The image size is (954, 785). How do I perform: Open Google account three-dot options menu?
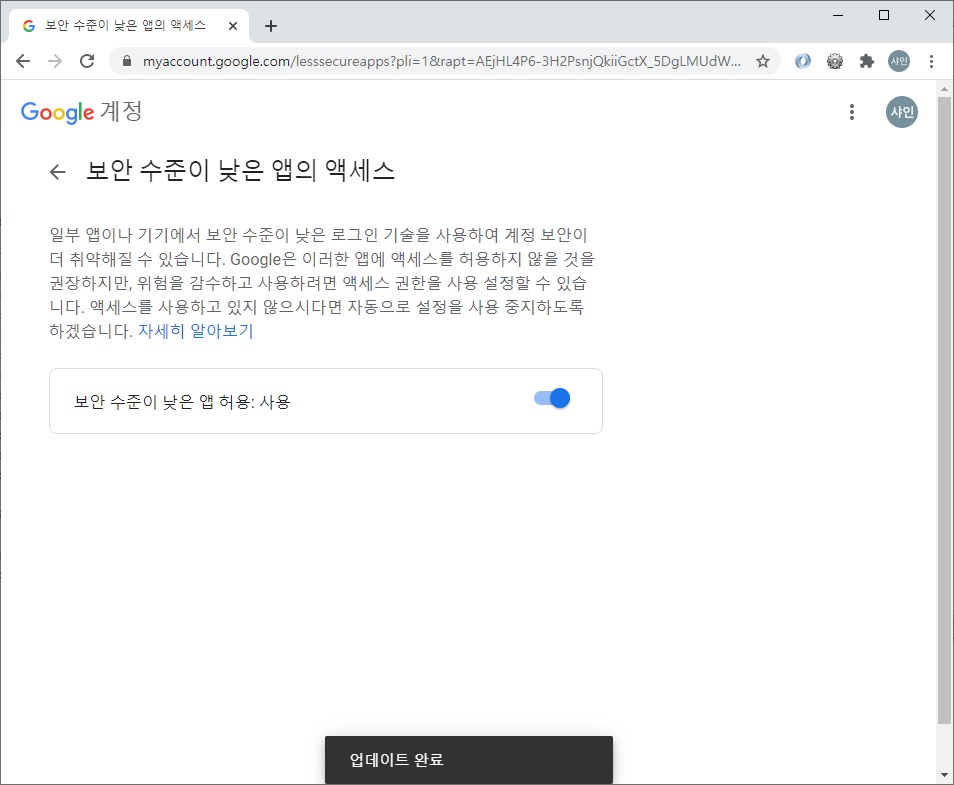pos(852,112)
